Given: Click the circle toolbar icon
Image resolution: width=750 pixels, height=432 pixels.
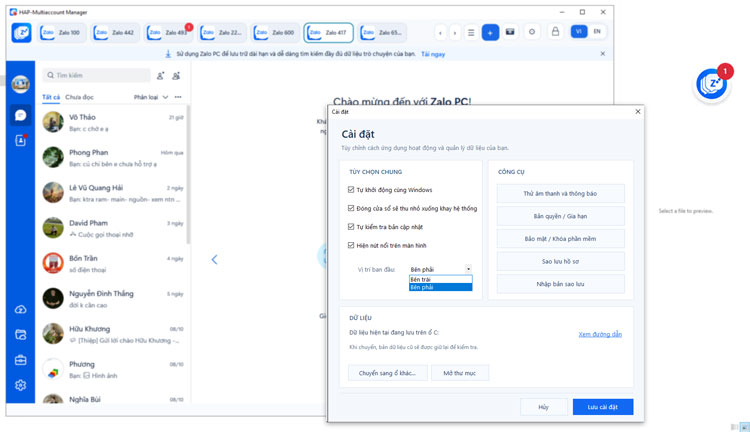Looking at the screenshot, I should 532,32.
